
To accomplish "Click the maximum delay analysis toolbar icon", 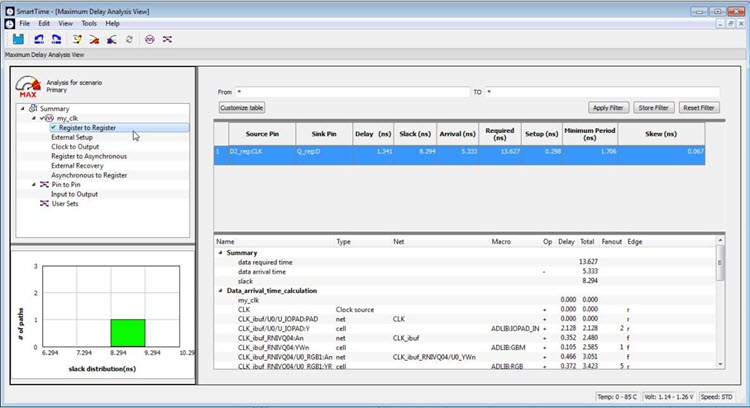I will (94, 39).
